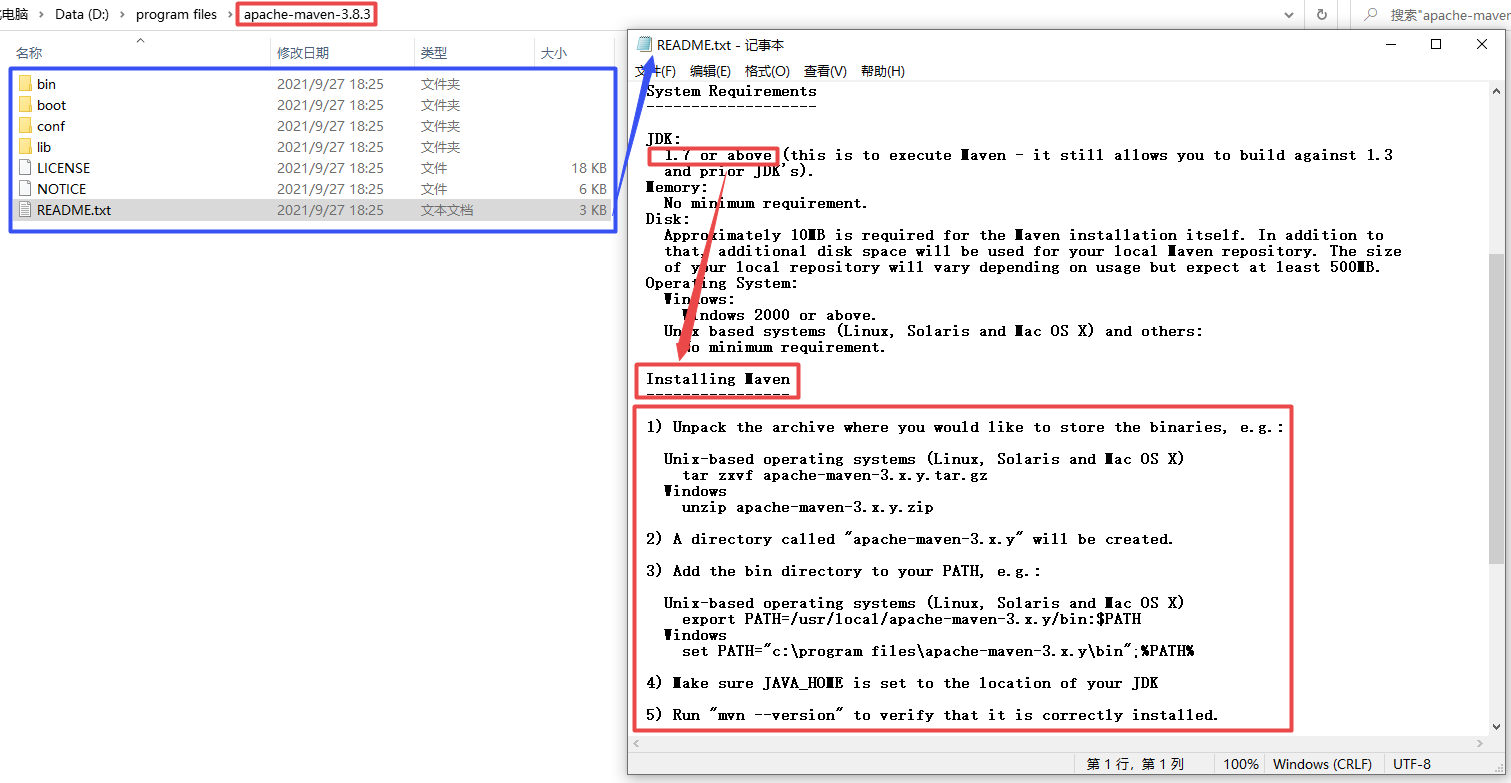1511x783 pixels.
Task: Select the lib folder icon
Action: [25, 147]
